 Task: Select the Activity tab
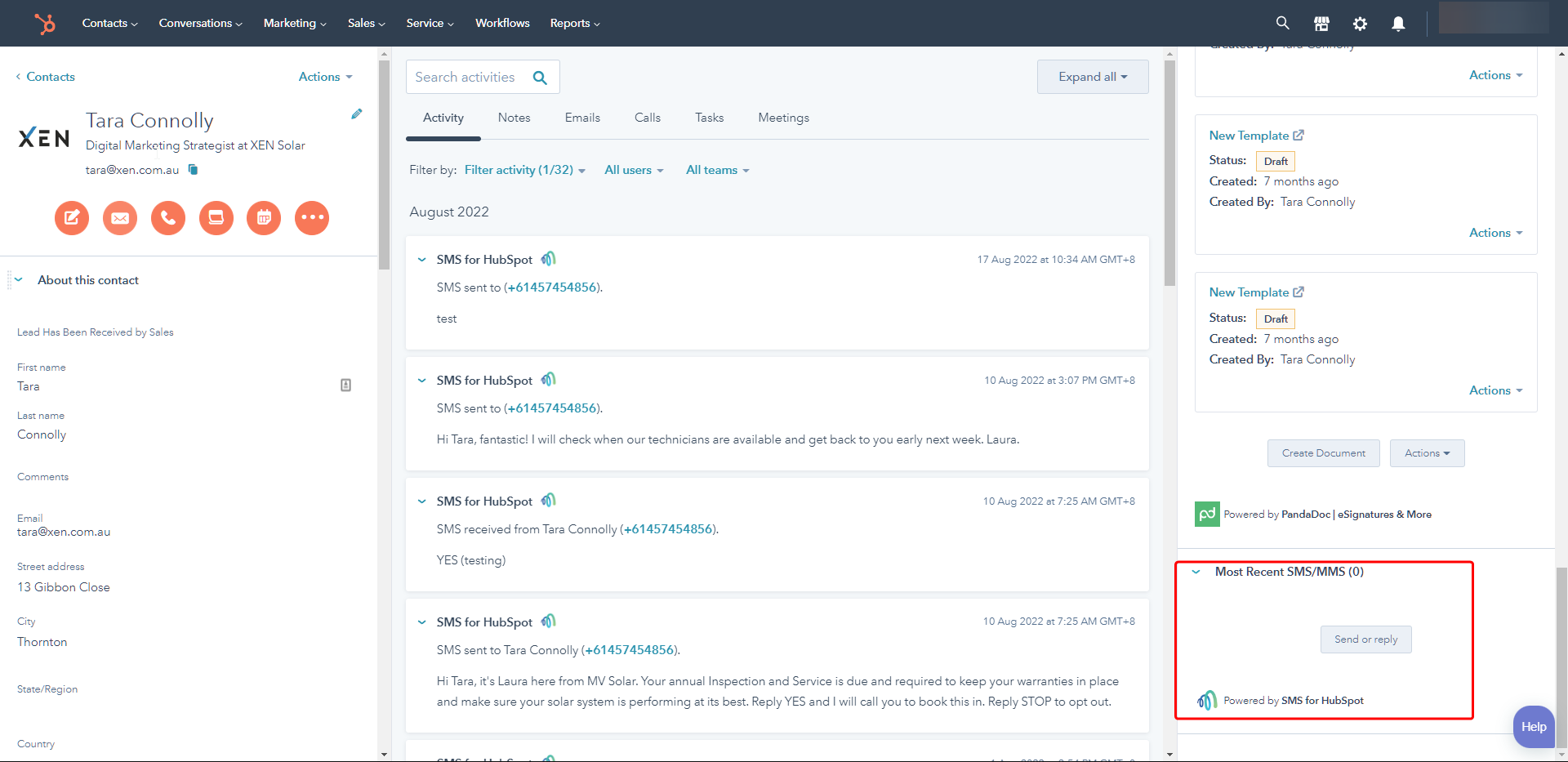[x=443, y=118]
